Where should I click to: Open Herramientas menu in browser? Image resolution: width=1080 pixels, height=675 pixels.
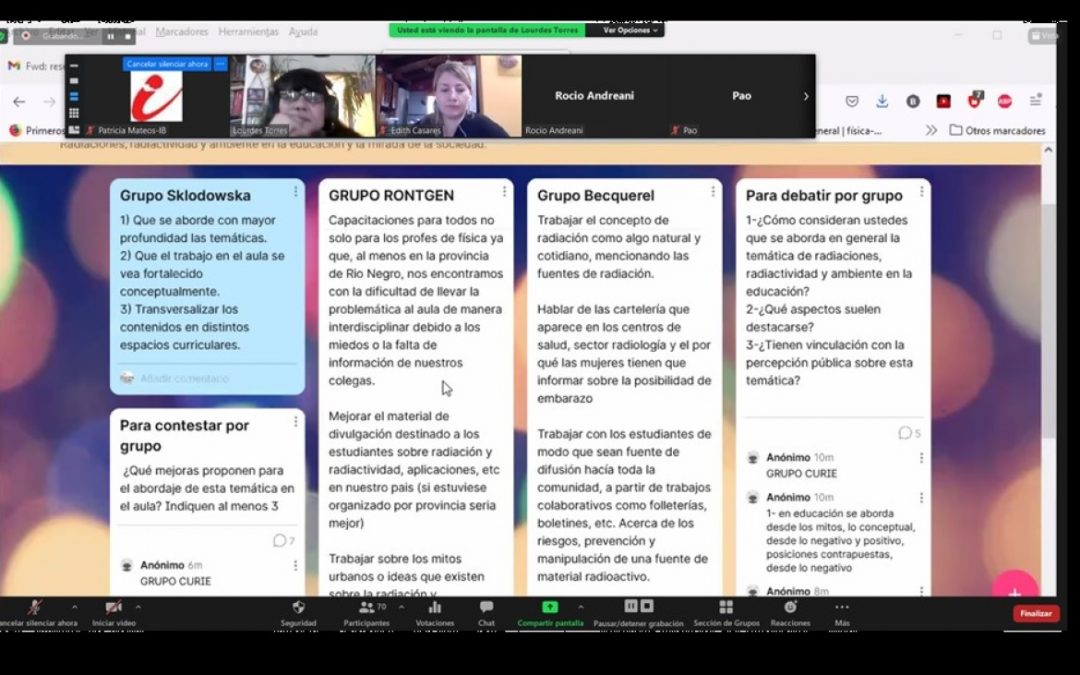(x=249, y=32)
